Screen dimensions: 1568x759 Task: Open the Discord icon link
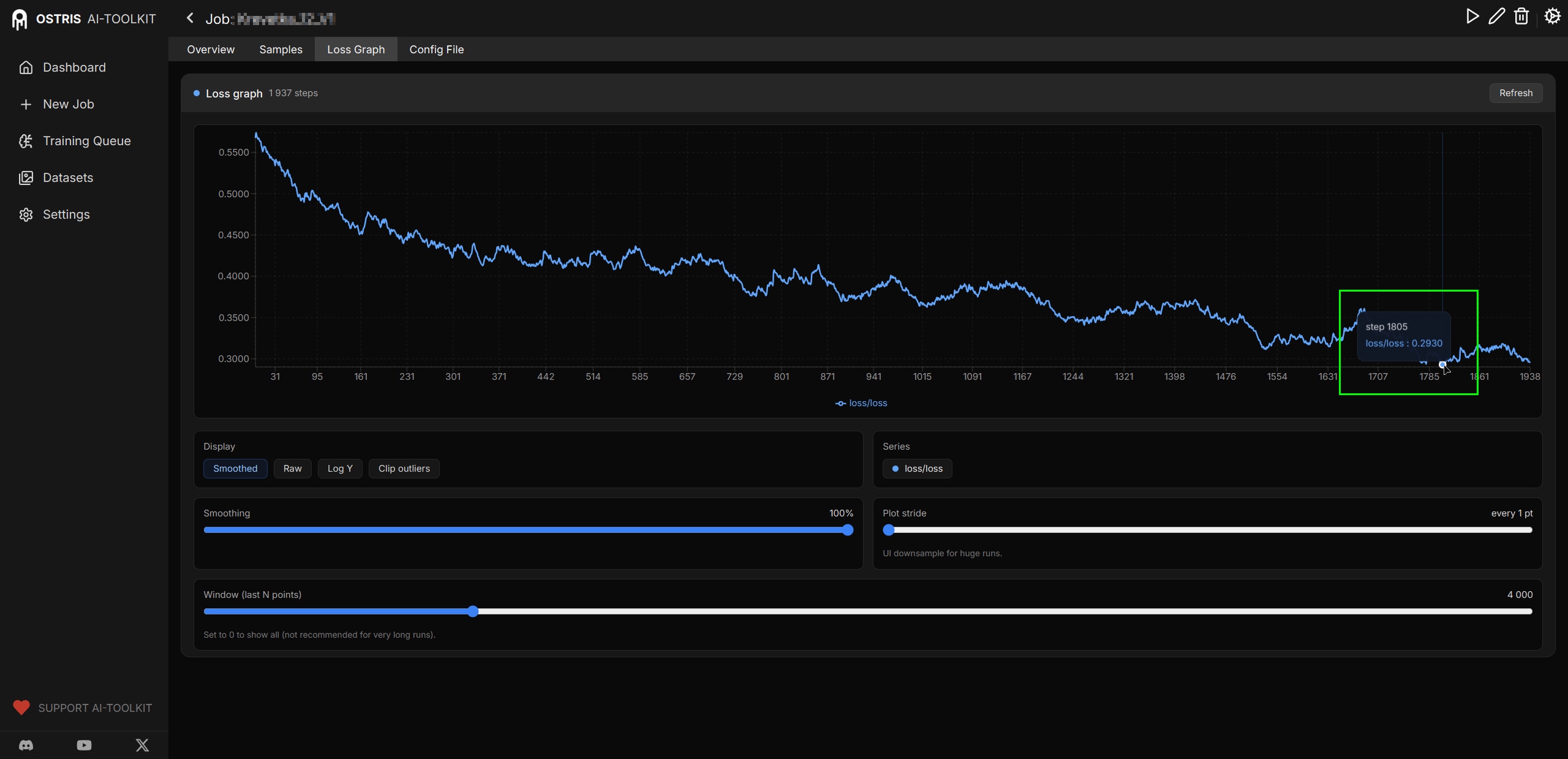(26, 745)
